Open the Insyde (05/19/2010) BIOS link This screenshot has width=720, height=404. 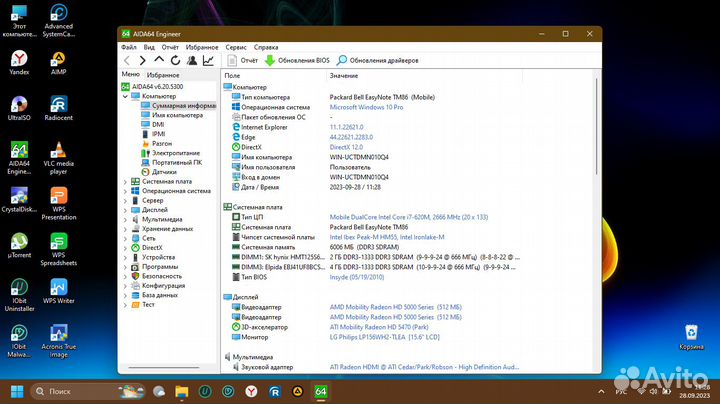click(x=357, y=277)
